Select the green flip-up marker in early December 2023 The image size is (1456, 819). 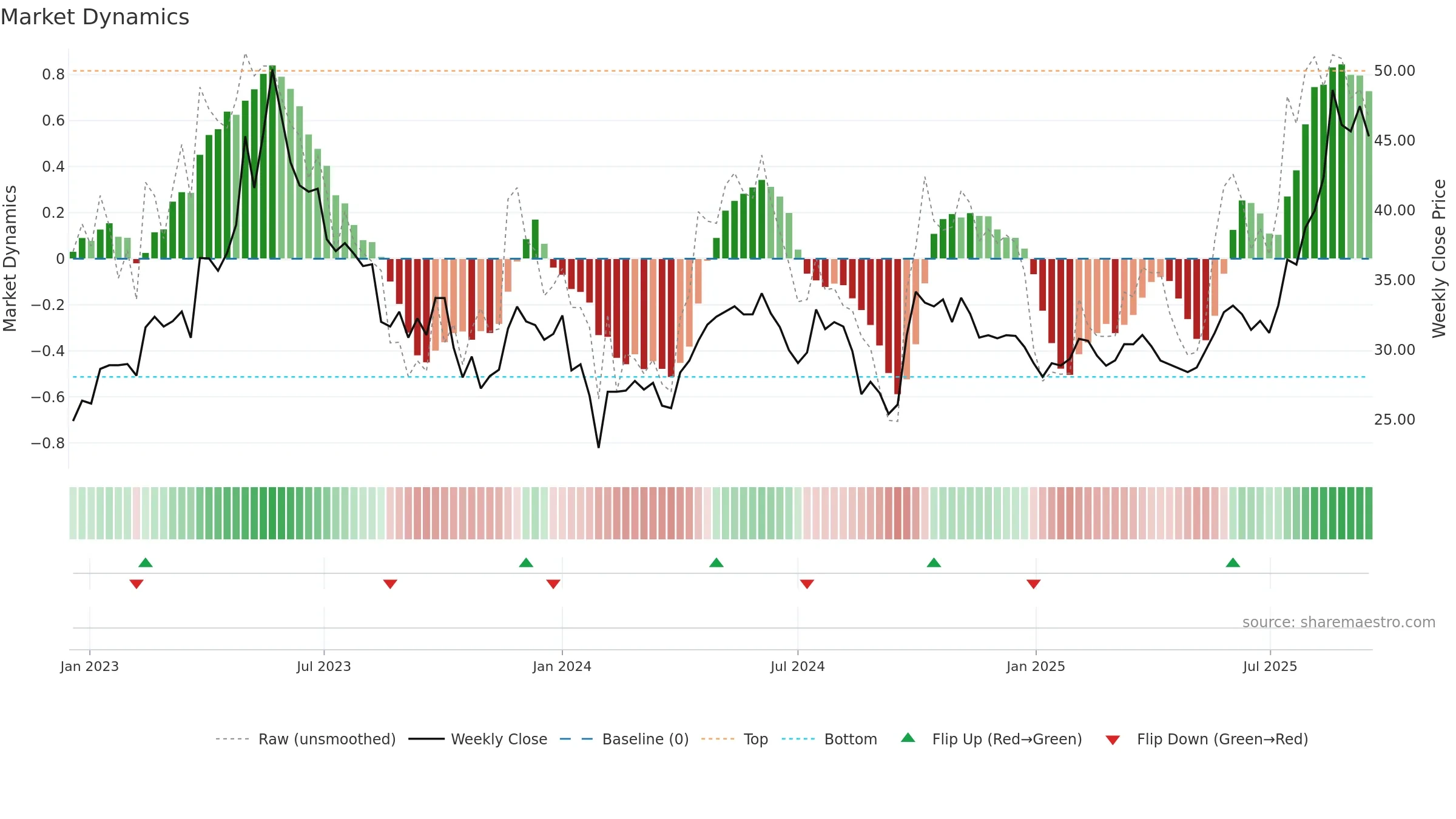click(526, 563)
